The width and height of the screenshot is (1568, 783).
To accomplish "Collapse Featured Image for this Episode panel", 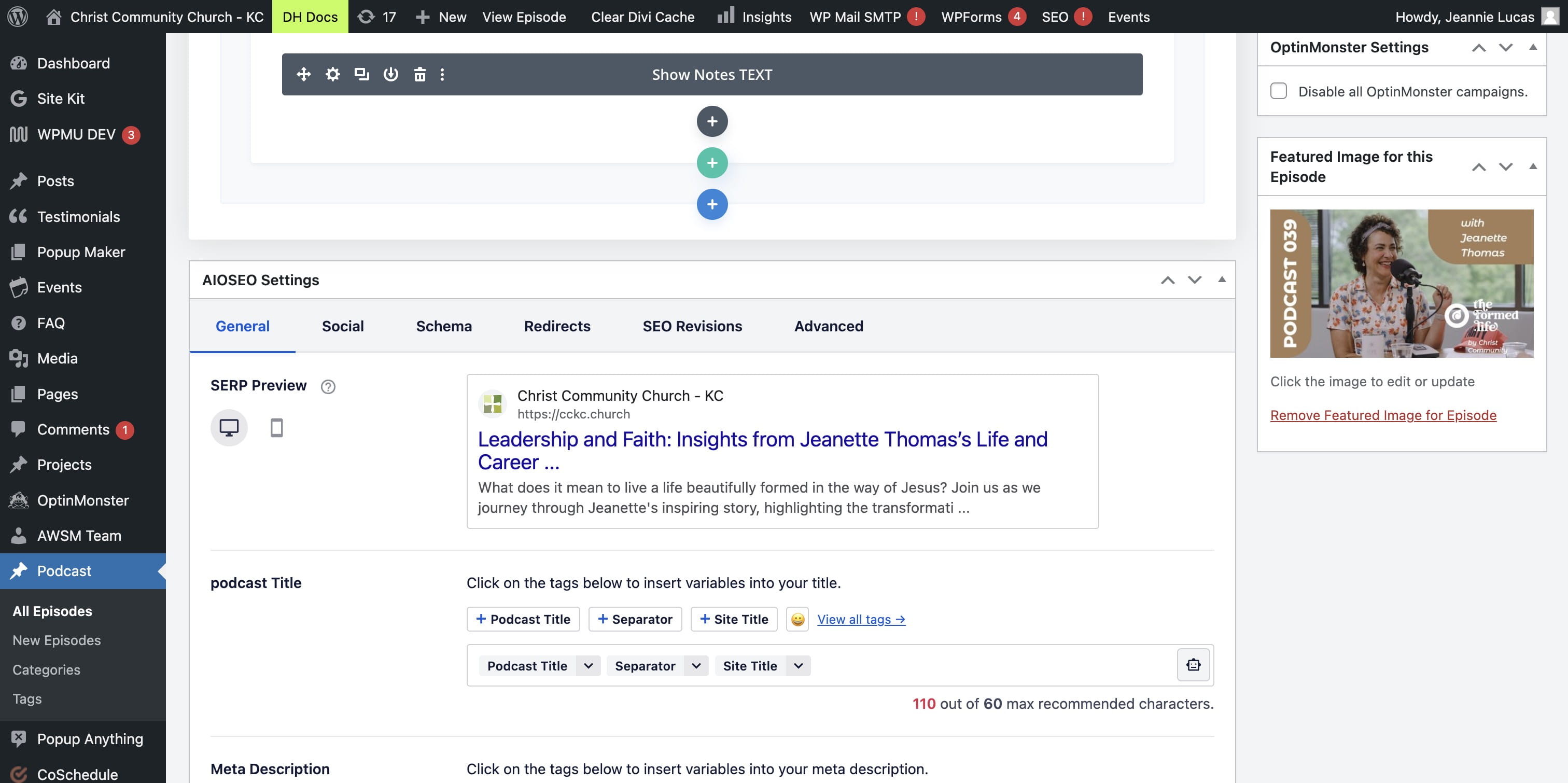I will pyautogui.click(x=1533, y=166).
